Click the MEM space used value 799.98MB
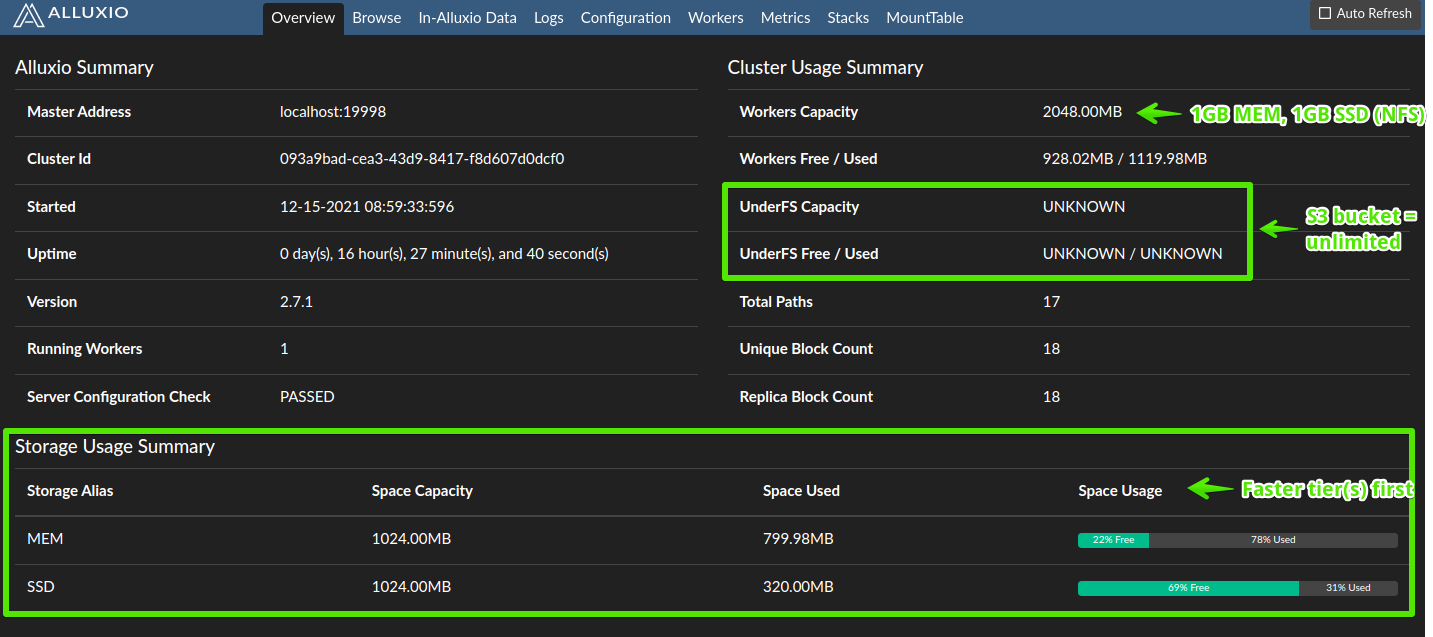This screenshot has width=1433, height=637. pyautogui.click(x=798, y=540)
